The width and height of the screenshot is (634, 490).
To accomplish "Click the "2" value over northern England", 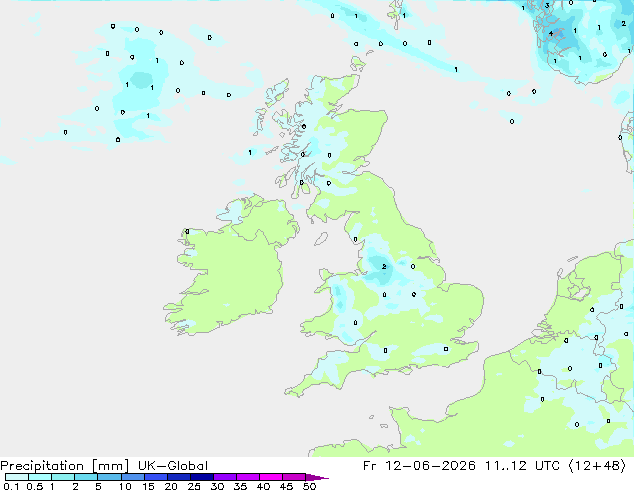I will coord(384,266).
